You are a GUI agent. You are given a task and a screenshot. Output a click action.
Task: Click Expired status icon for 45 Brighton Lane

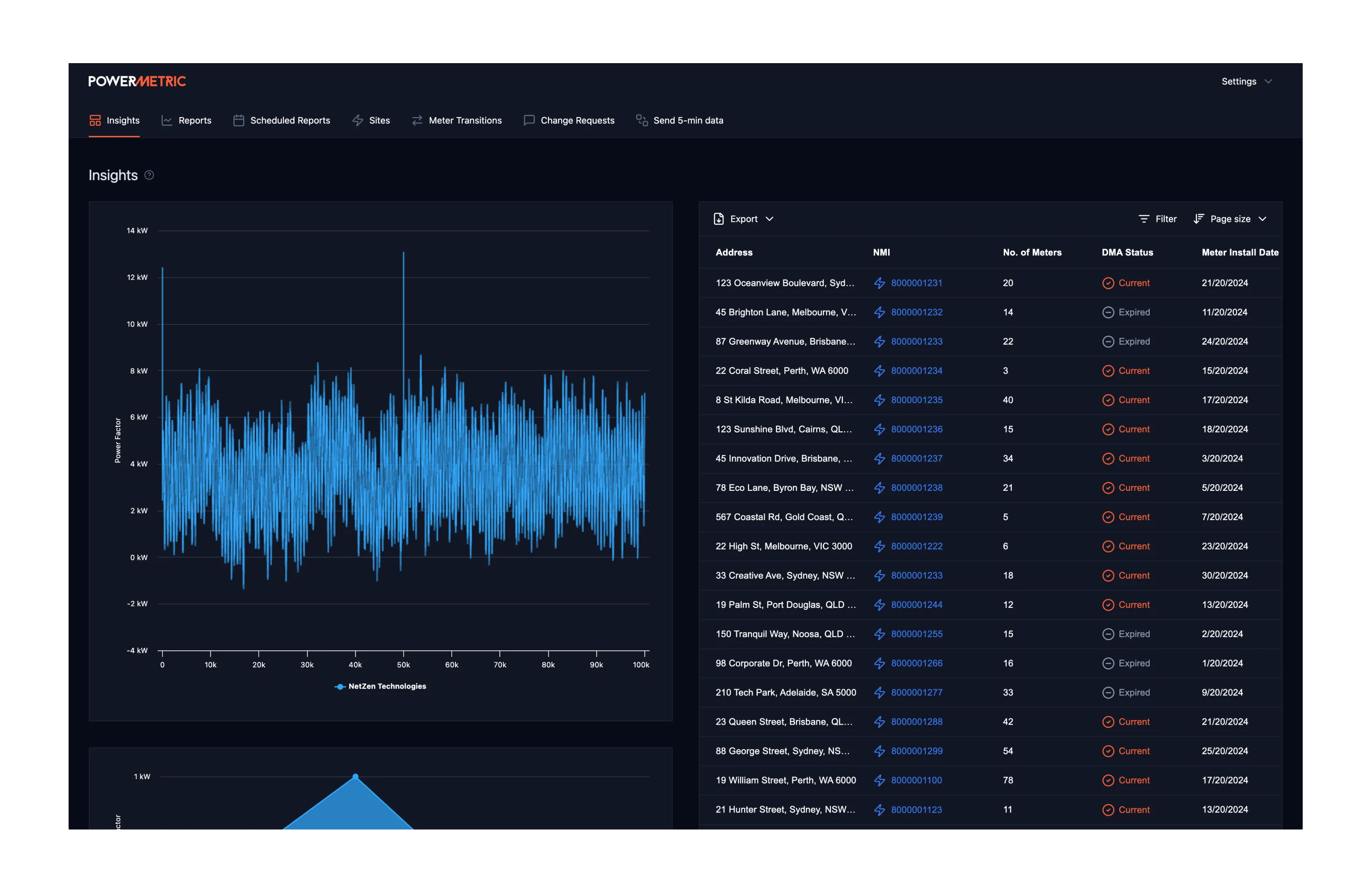(1107, 312)
